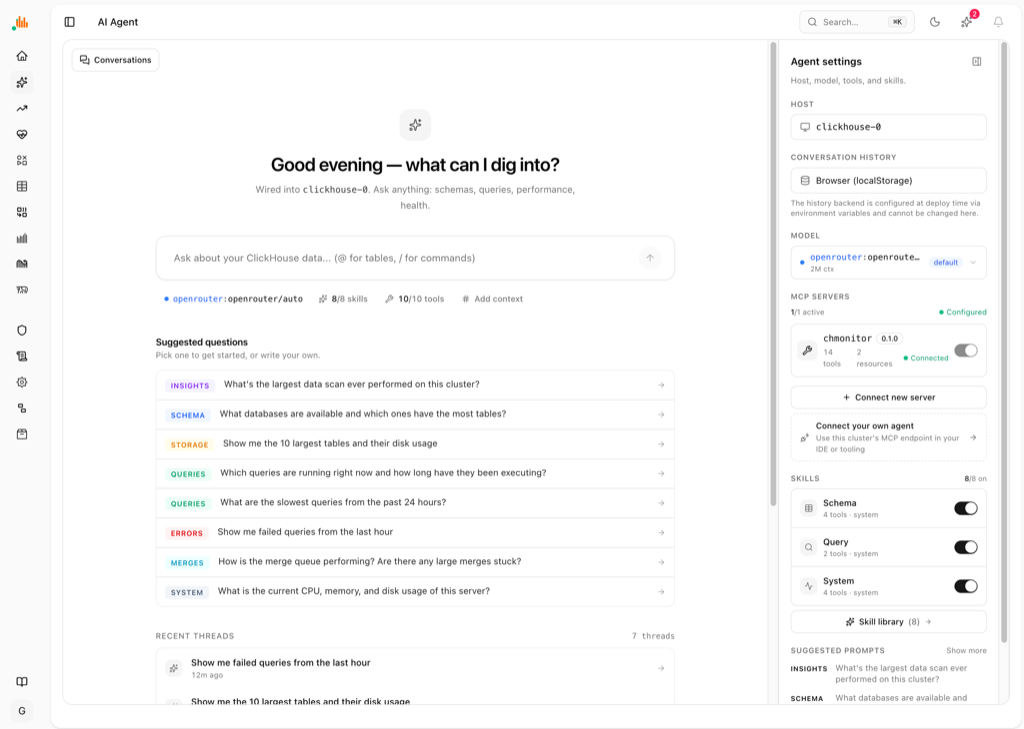Select the databases available schema question
Image resolution: width=1024 pixels, height=729 pixels.
point(415,414)
